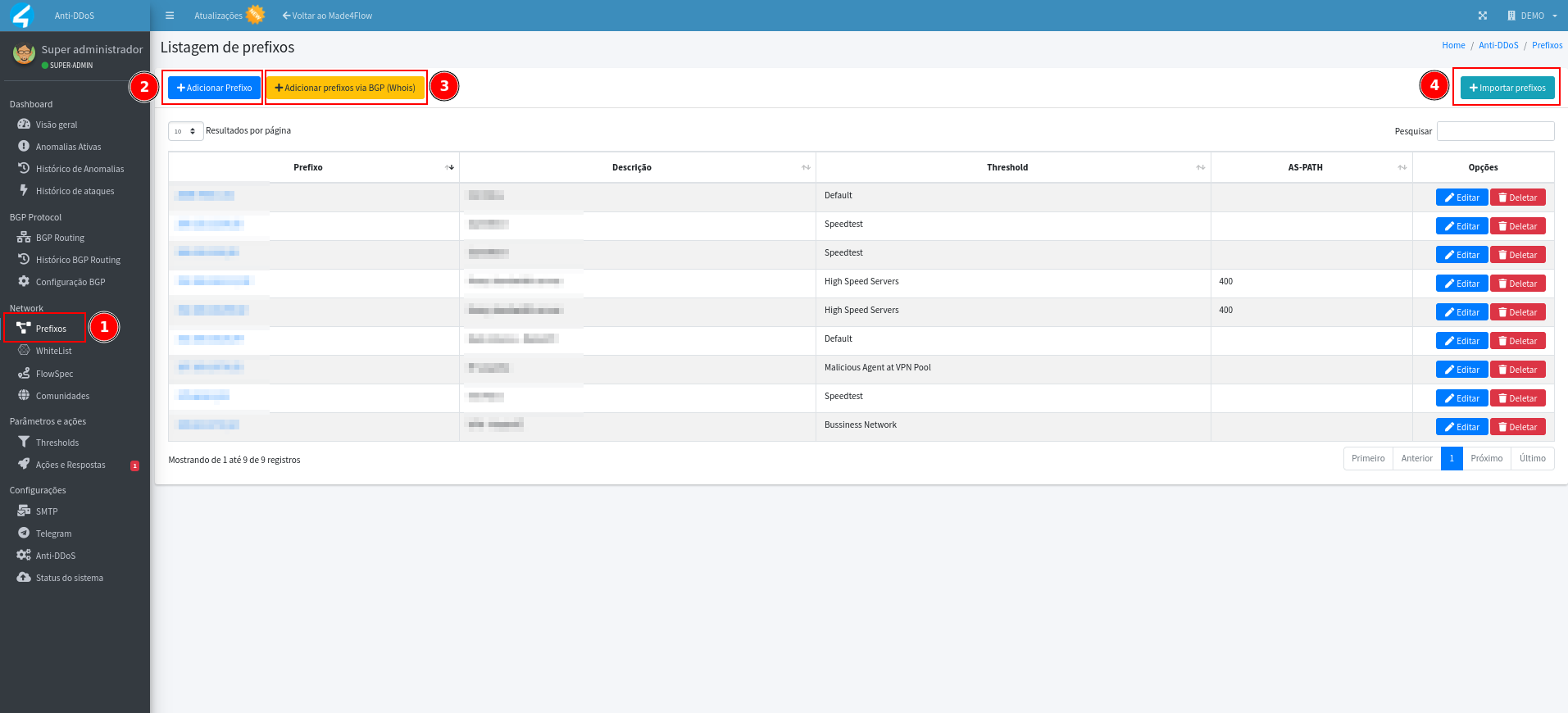Click the Importar prefixos button
1568x713 pixels.
(1507, 88)
